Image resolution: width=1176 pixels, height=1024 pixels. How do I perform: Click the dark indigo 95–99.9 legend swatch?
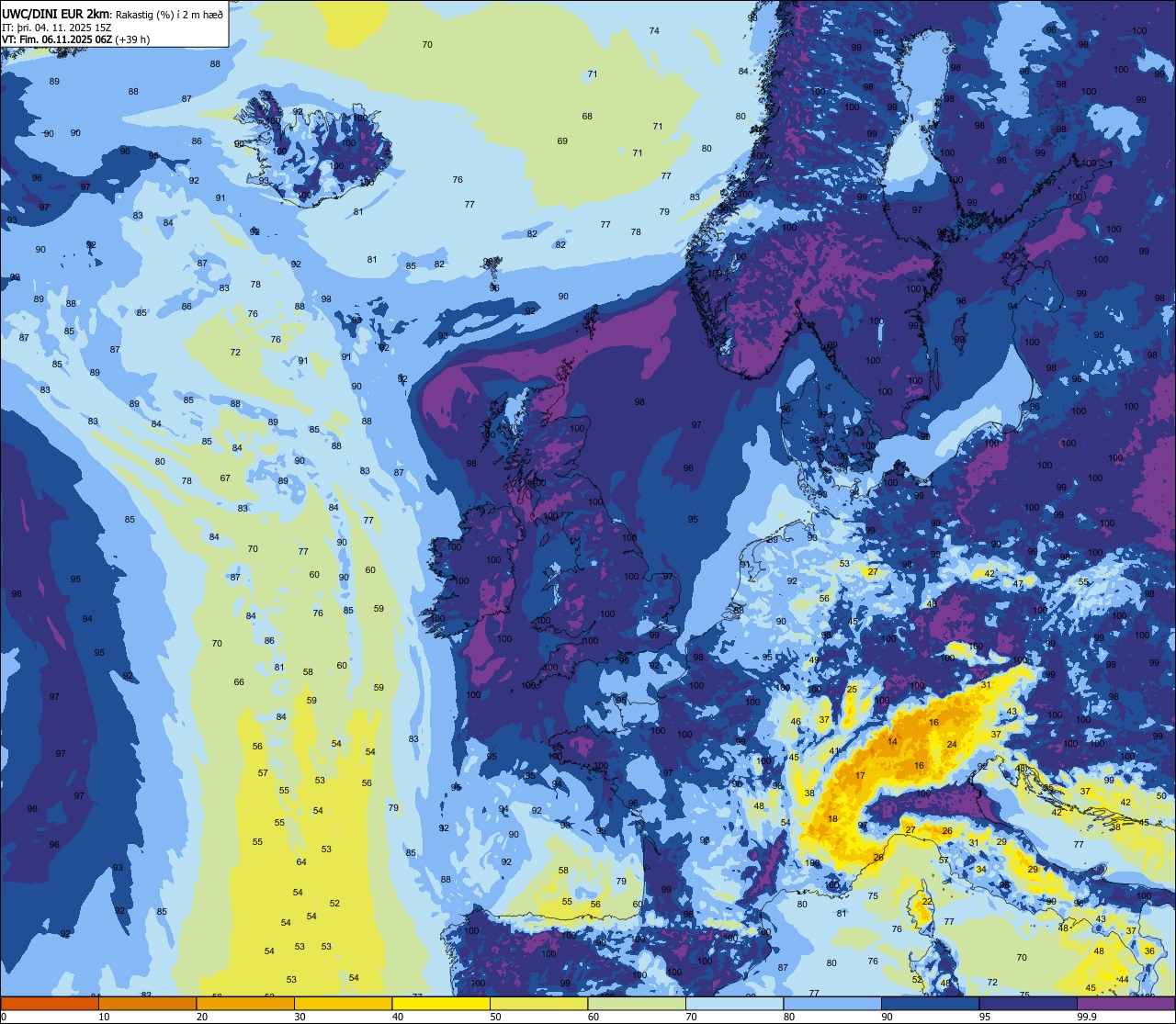pyautogui.click(x=1028, y=1003)
